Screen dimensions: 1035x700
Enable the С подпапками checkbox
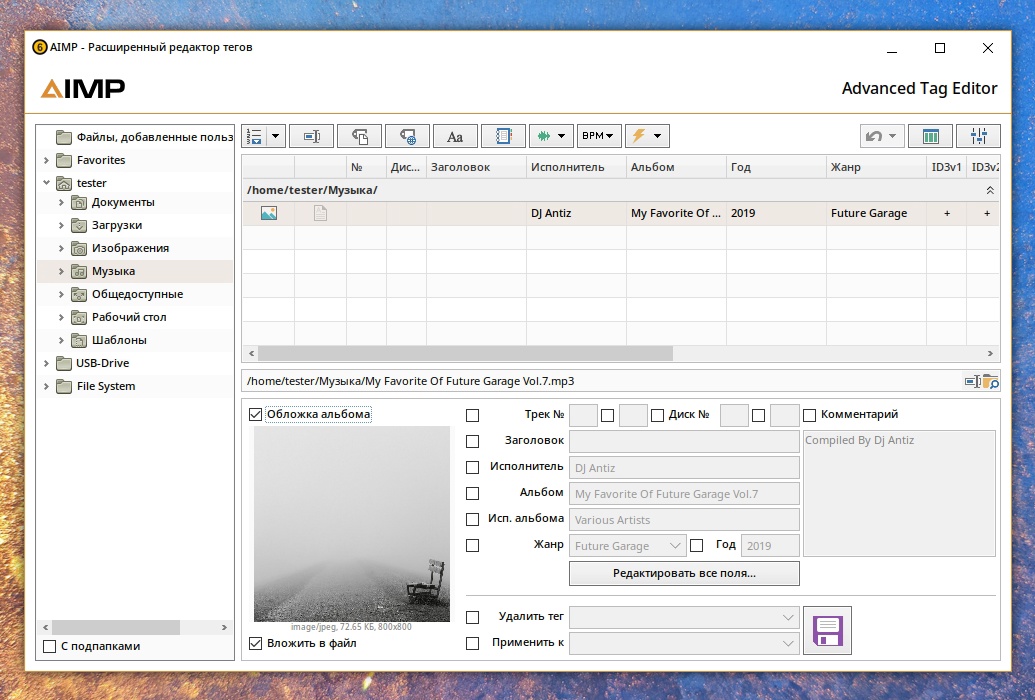point(50,646)
